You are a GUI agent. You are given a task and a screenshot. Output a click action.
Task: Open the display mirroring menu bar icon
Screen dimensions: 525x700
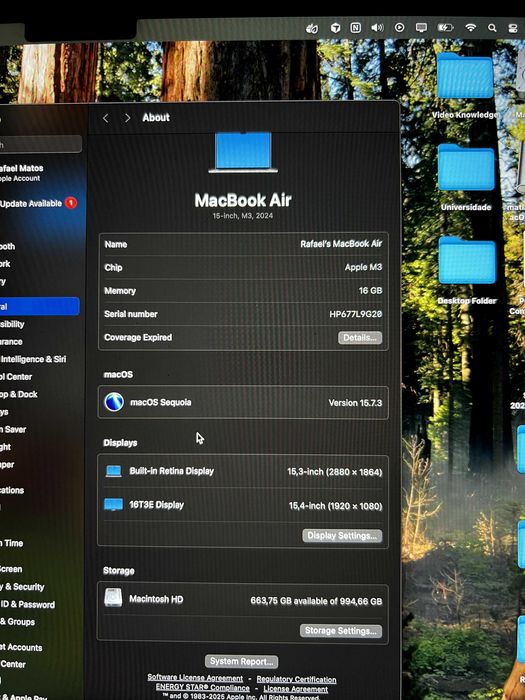[x=421, y=28]
